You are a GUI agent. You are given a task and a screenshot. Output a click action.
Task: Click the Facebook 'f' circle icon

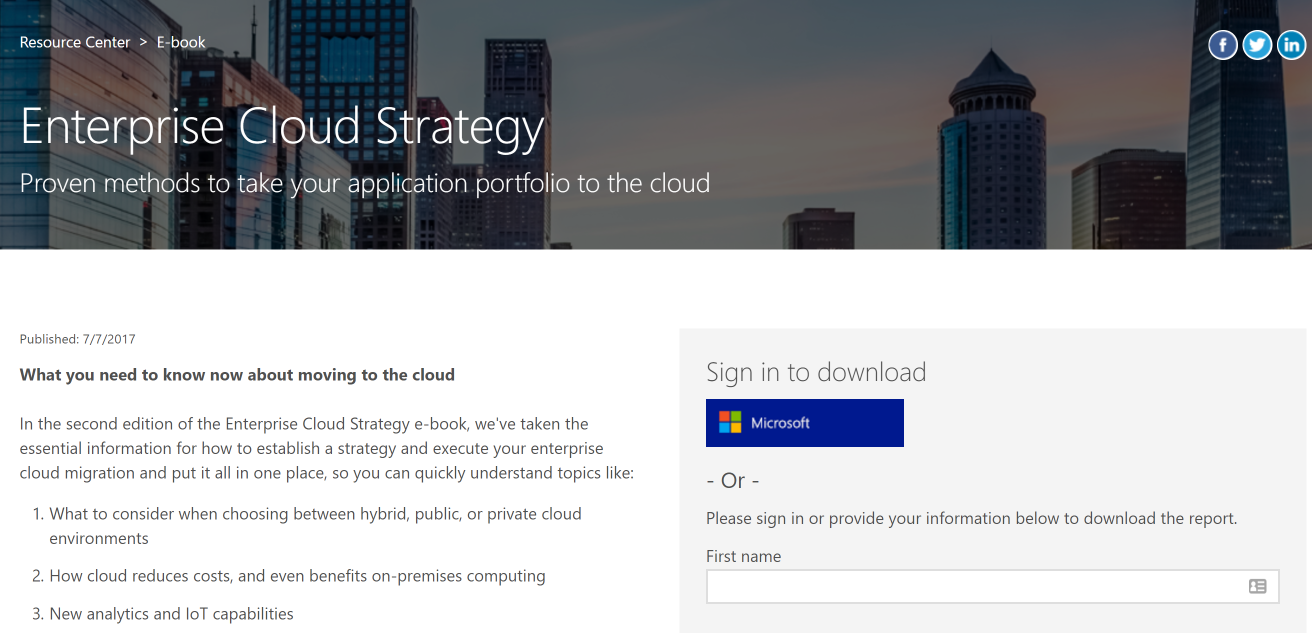1223,45
